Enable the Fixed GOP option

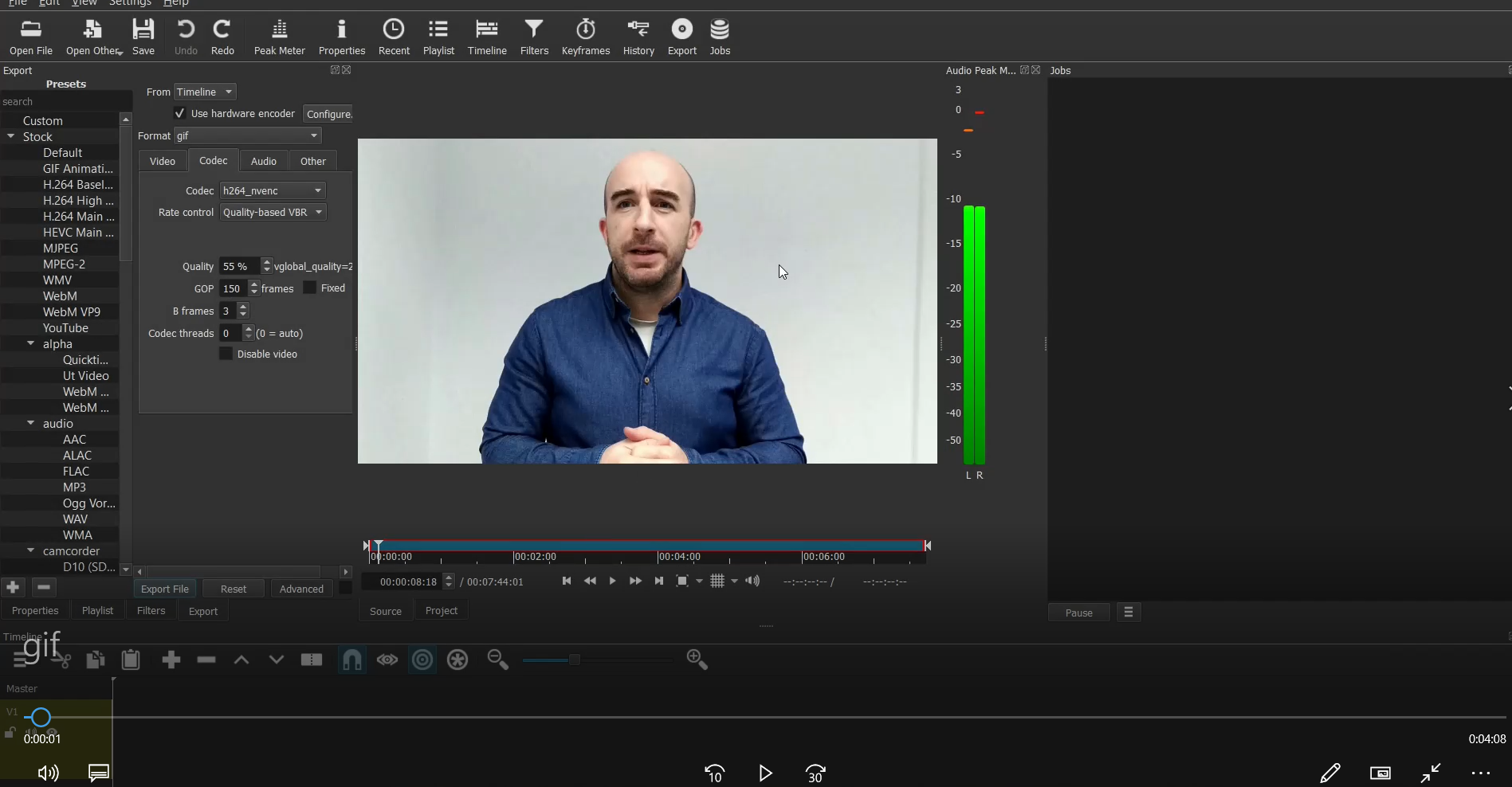pos(309,288)
